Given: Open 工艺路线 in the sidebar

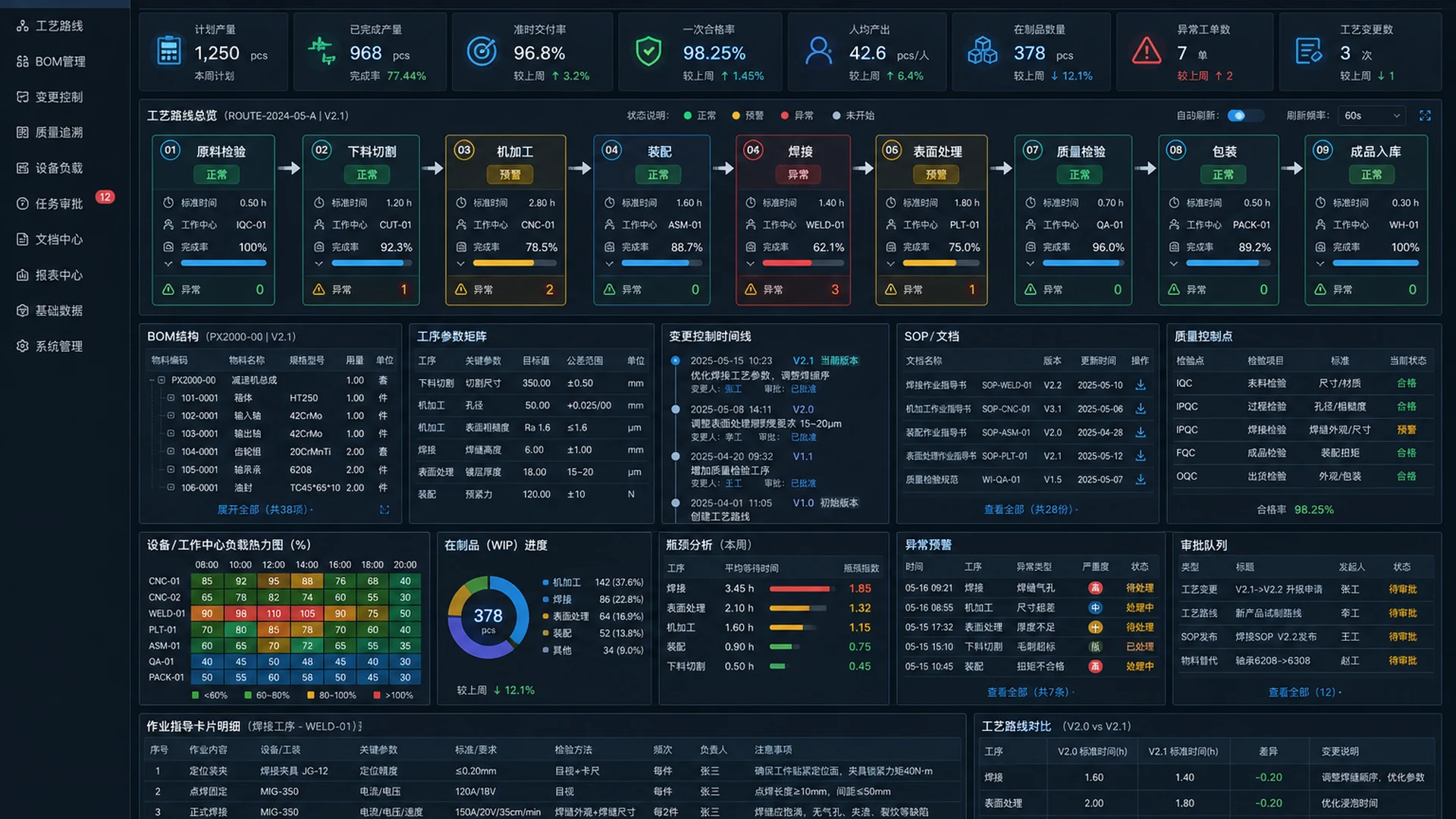Looking at the screenshot, I should 50,26.
